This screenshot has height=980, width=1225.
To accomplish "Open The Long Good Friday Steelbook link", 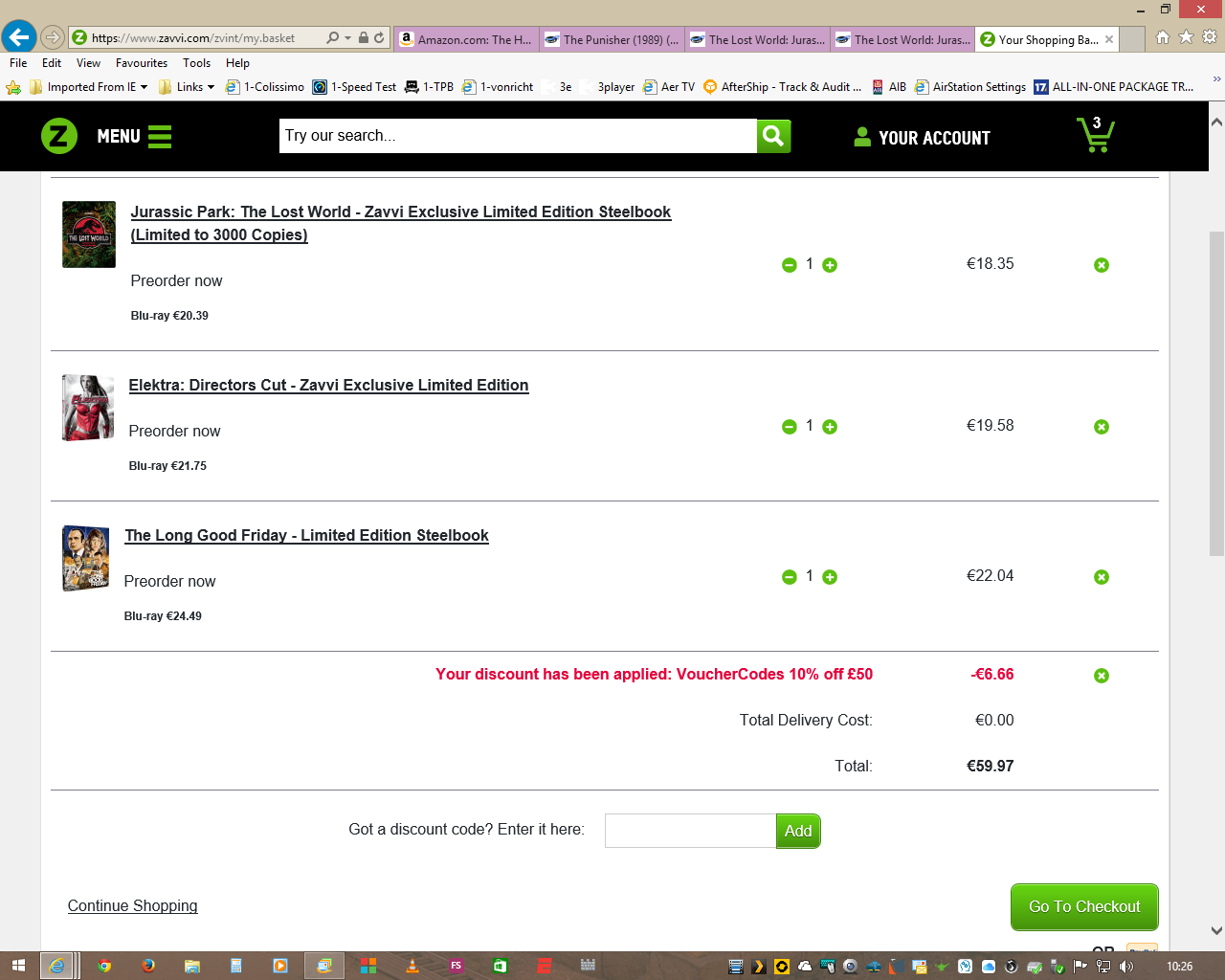I will [306, 535].
